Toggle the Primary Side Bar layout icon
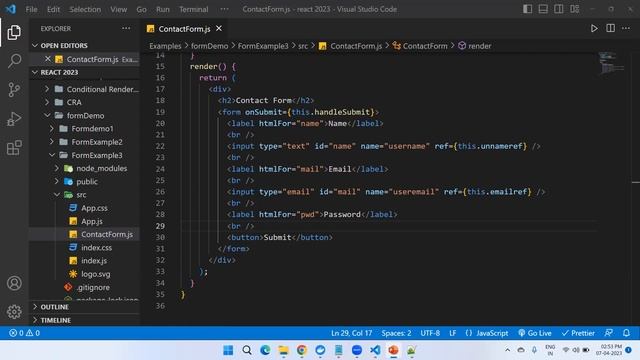Screen dimensions: 640x360 pos(527,9)
